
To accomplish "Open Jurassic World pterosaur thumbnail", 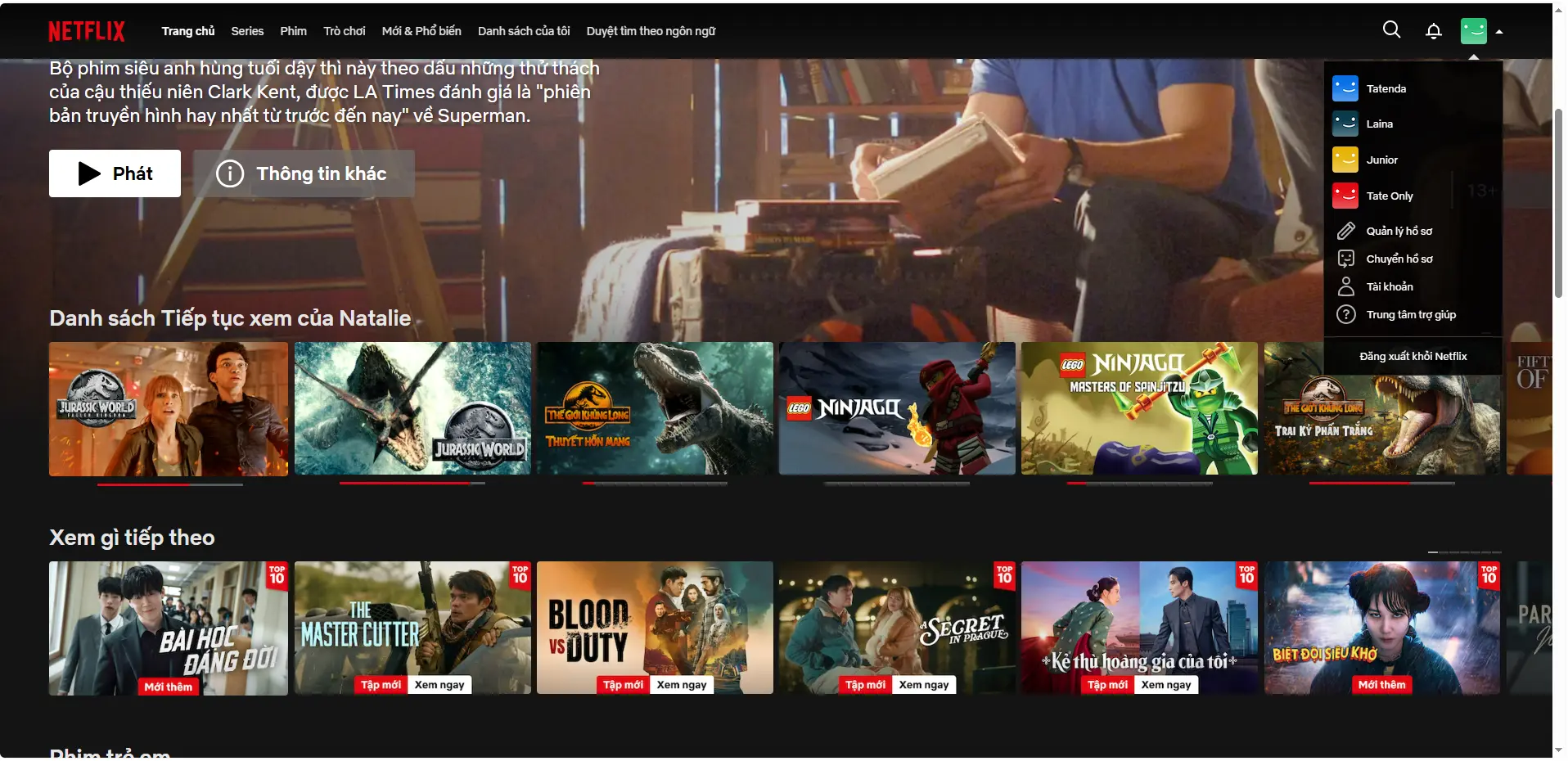I will tap(412, 409).
